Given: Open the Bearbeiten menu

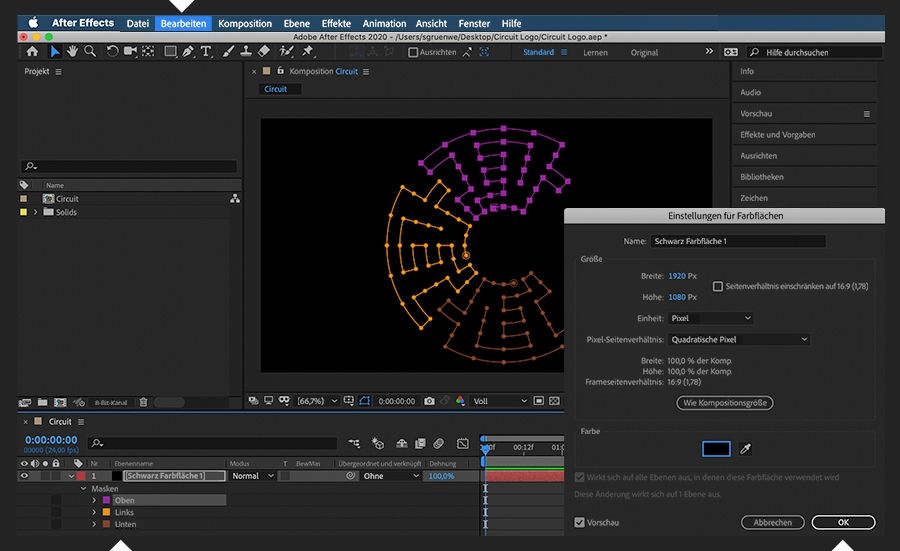Looking at the screenshot, I should tap(183, 23).
